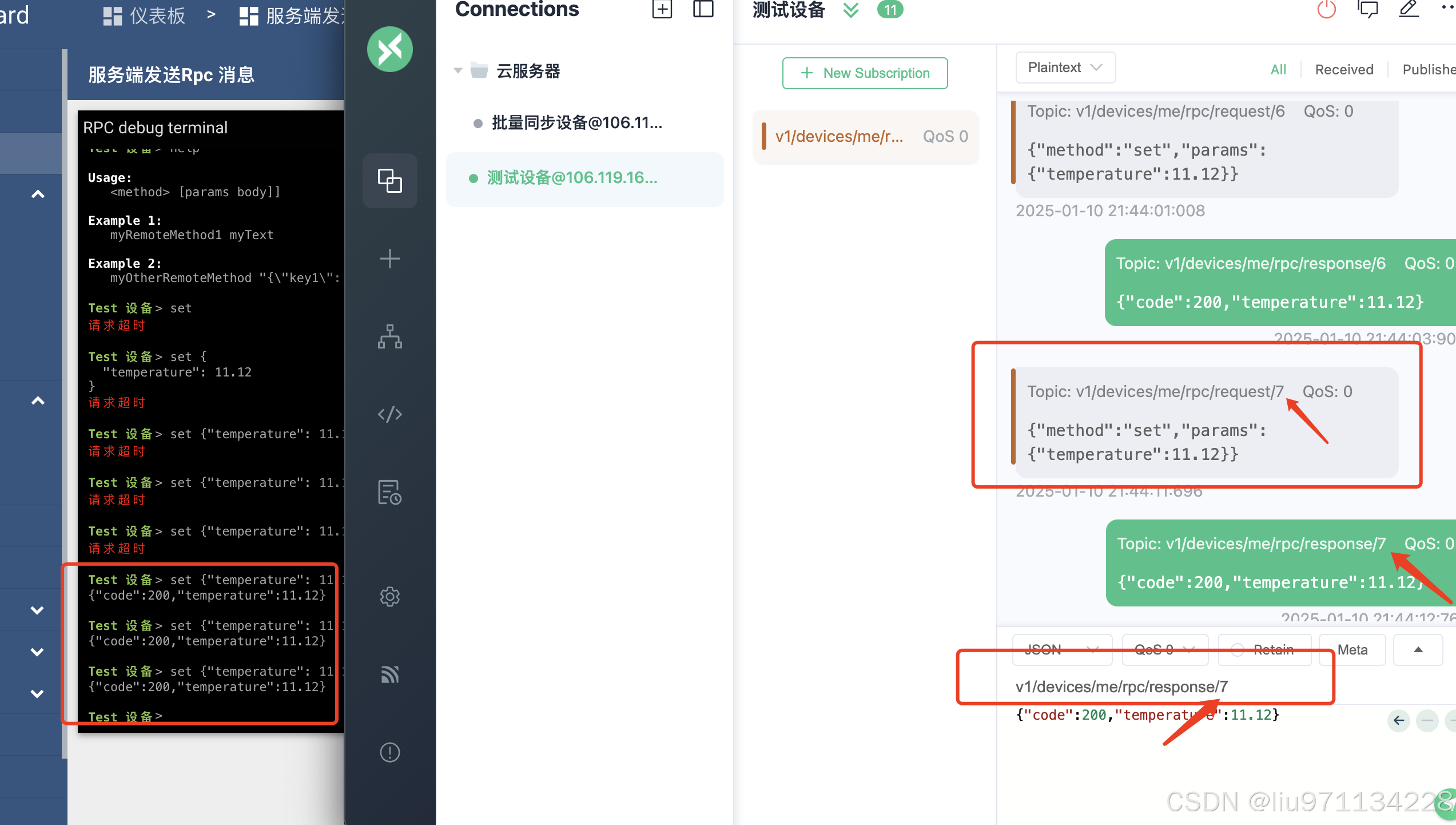
Task: Collapse publish area with the up-triangle button
Action: [x=1418, y=649]
